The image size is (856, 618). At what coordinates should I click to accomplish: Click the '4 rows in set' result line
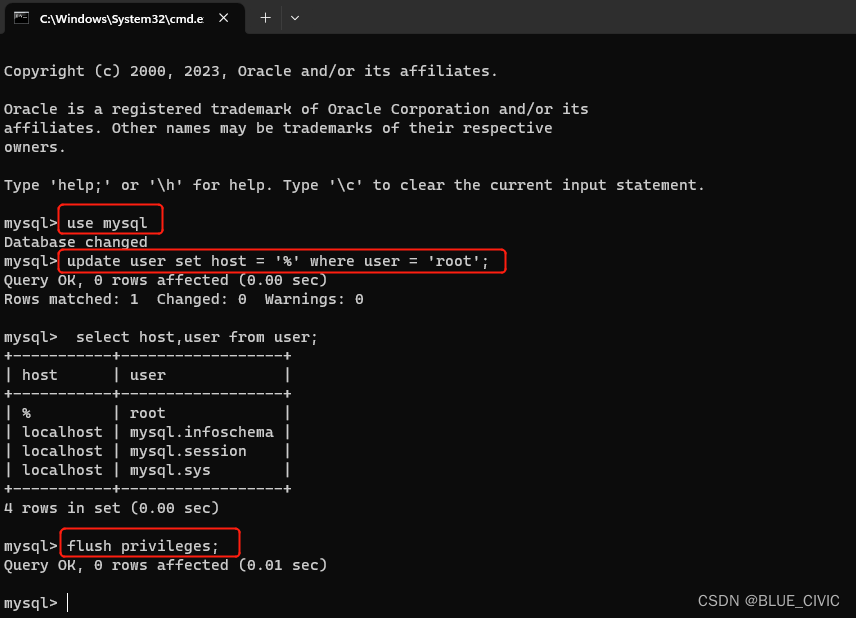111,508
